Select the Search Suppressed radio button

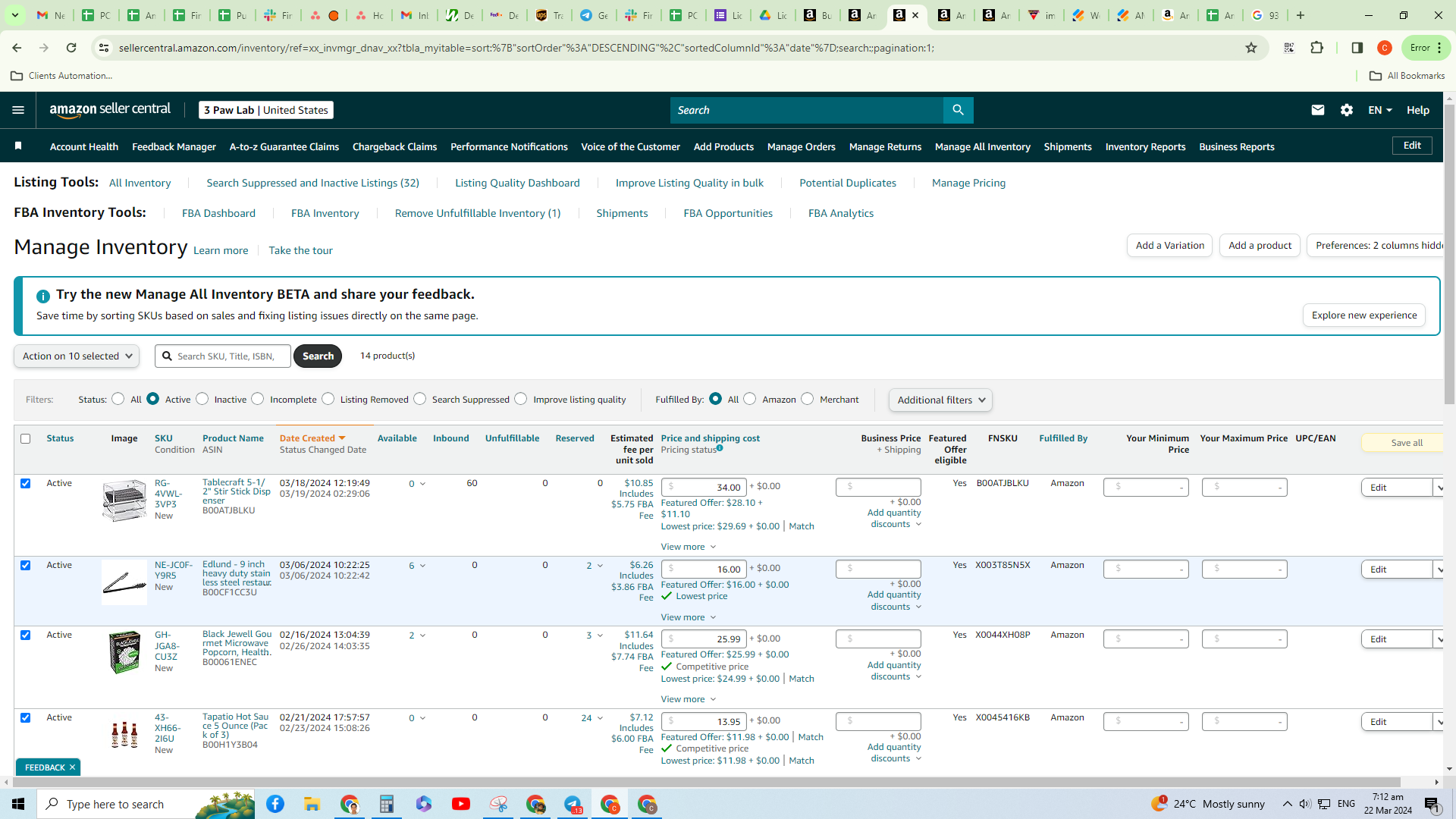(x=420, y=399)
